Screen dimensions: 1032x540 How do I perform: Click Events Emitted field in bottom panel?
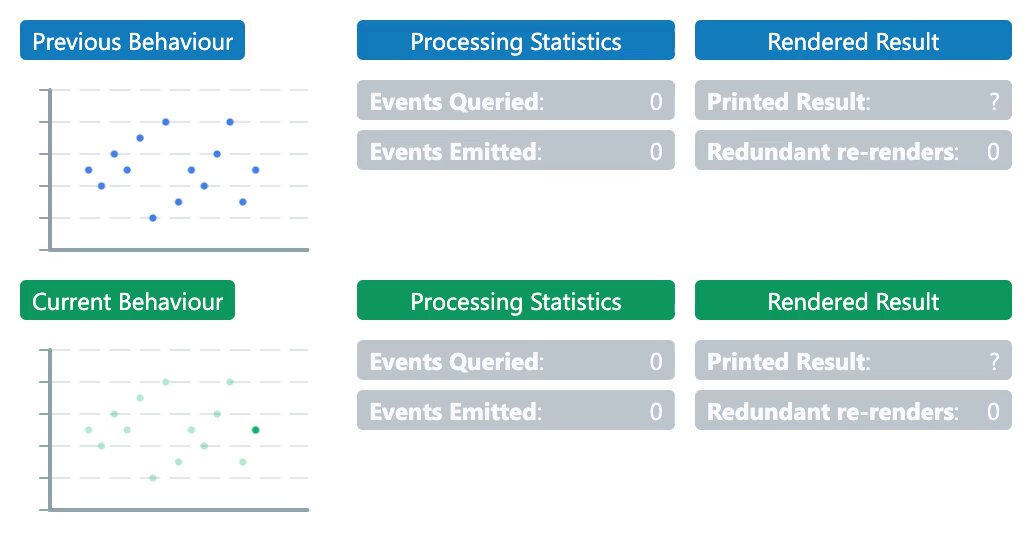(515, 410)
